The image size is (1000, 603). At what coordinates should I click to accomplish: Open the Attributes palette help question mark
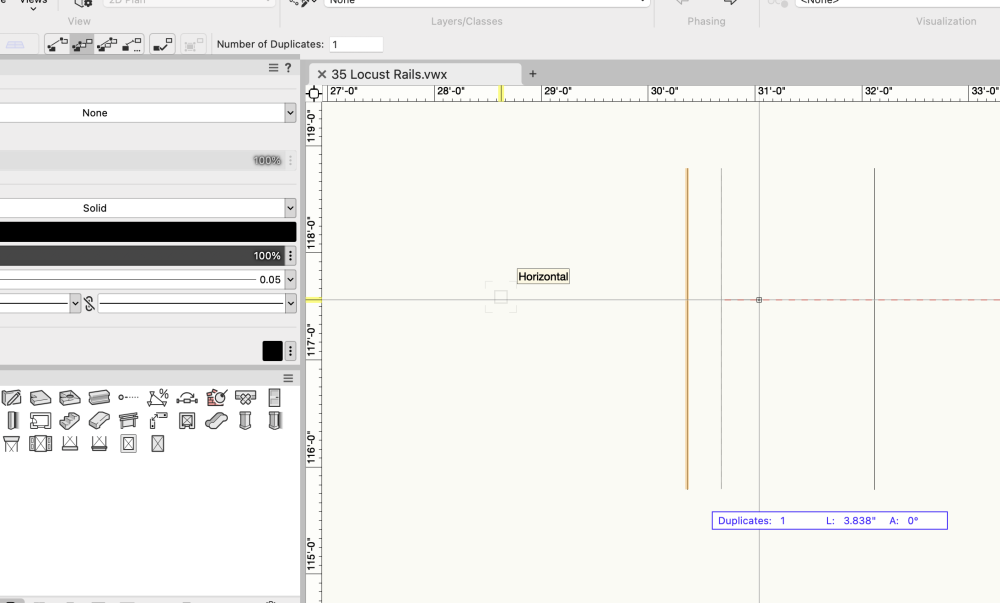pyautogui.click(x=288, y=68)
